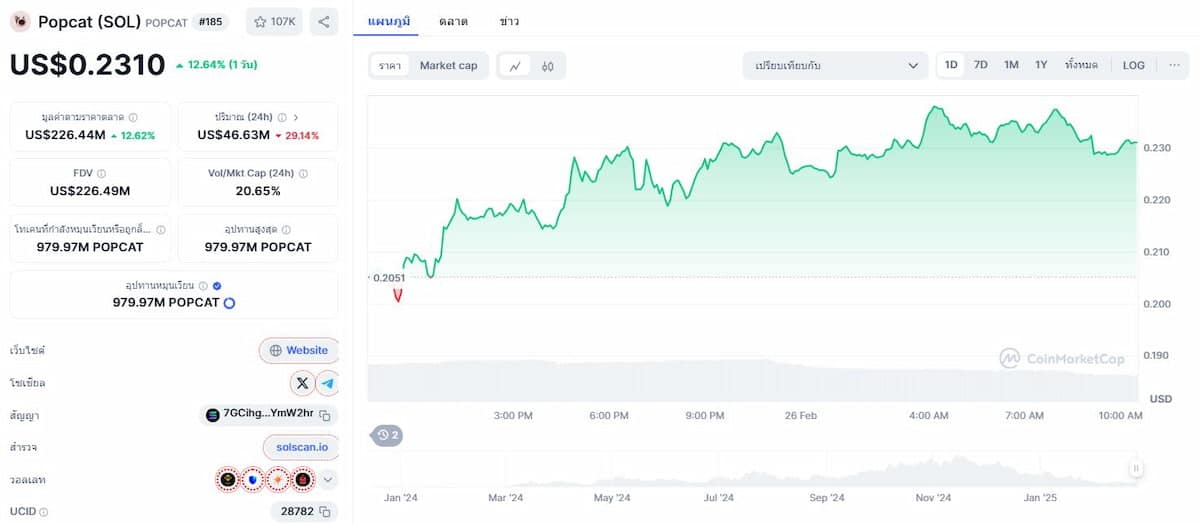Expand 24h volume details arrow

click(296, 117)
